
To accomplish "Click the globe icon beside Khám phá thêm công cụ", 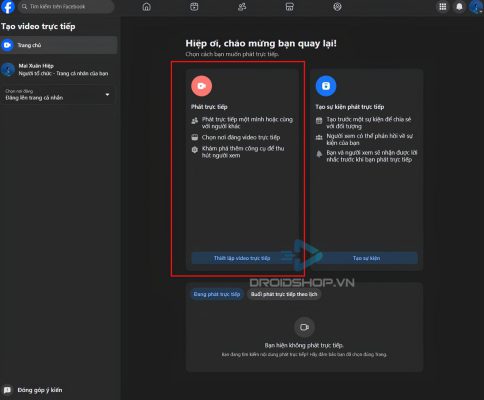I will [195, 150].
